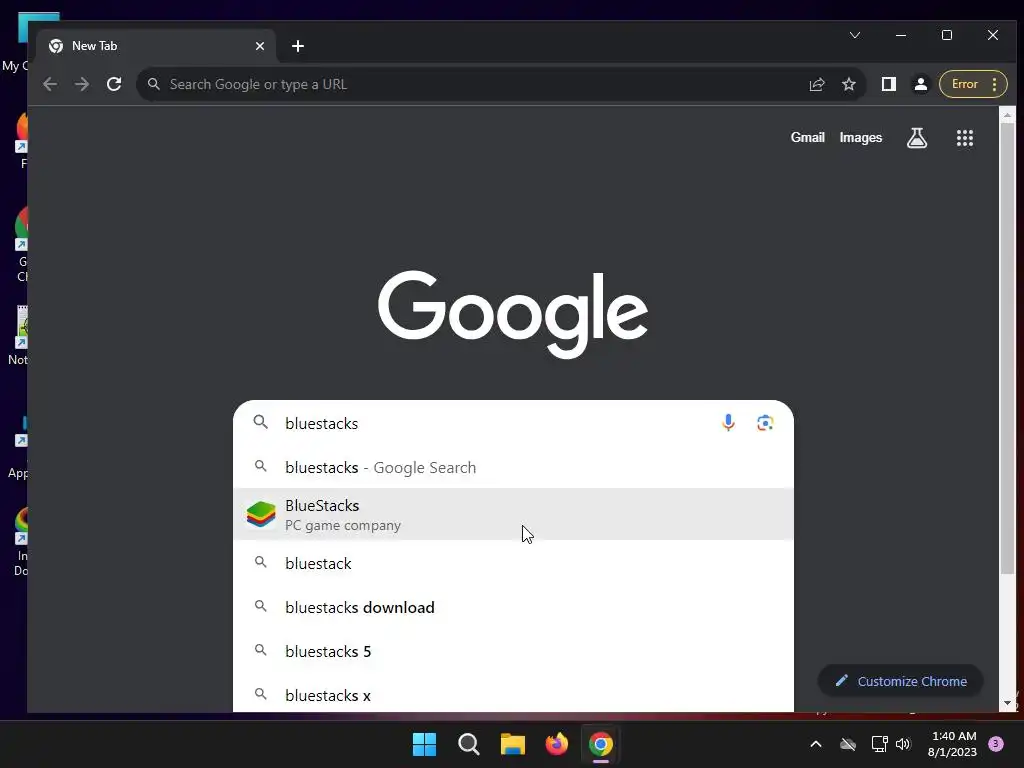Expand the tab search chevron
This screenshot has height=768, width=1024.
pos(855,35)
